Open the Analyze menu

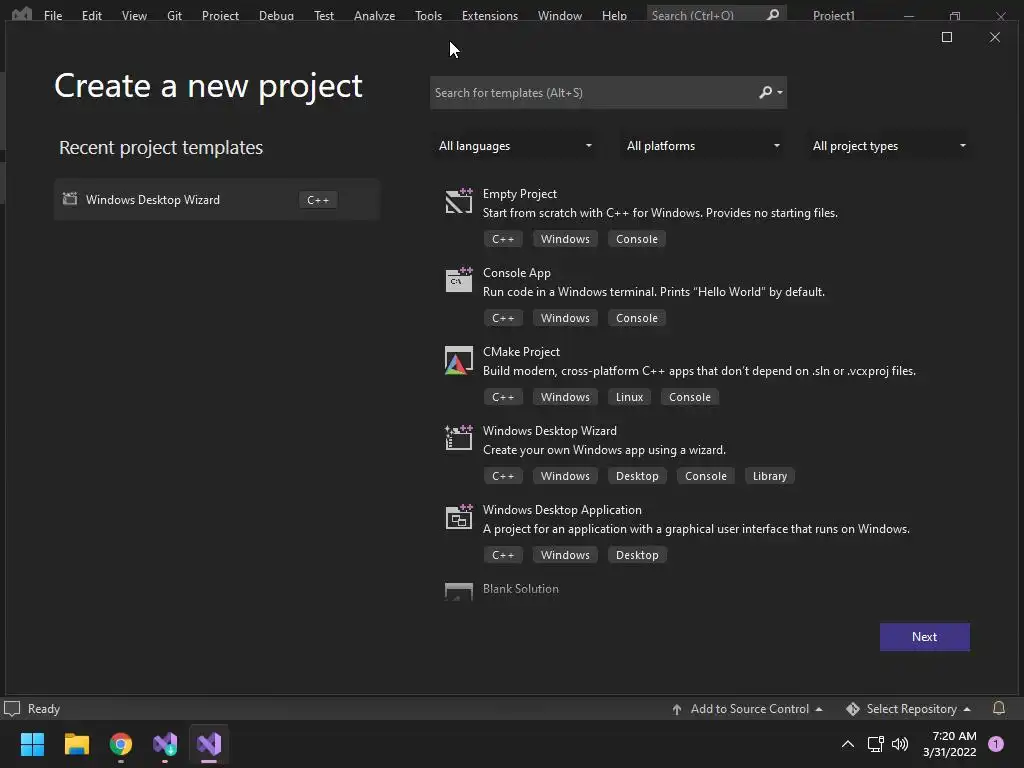(x=374, y=15)
